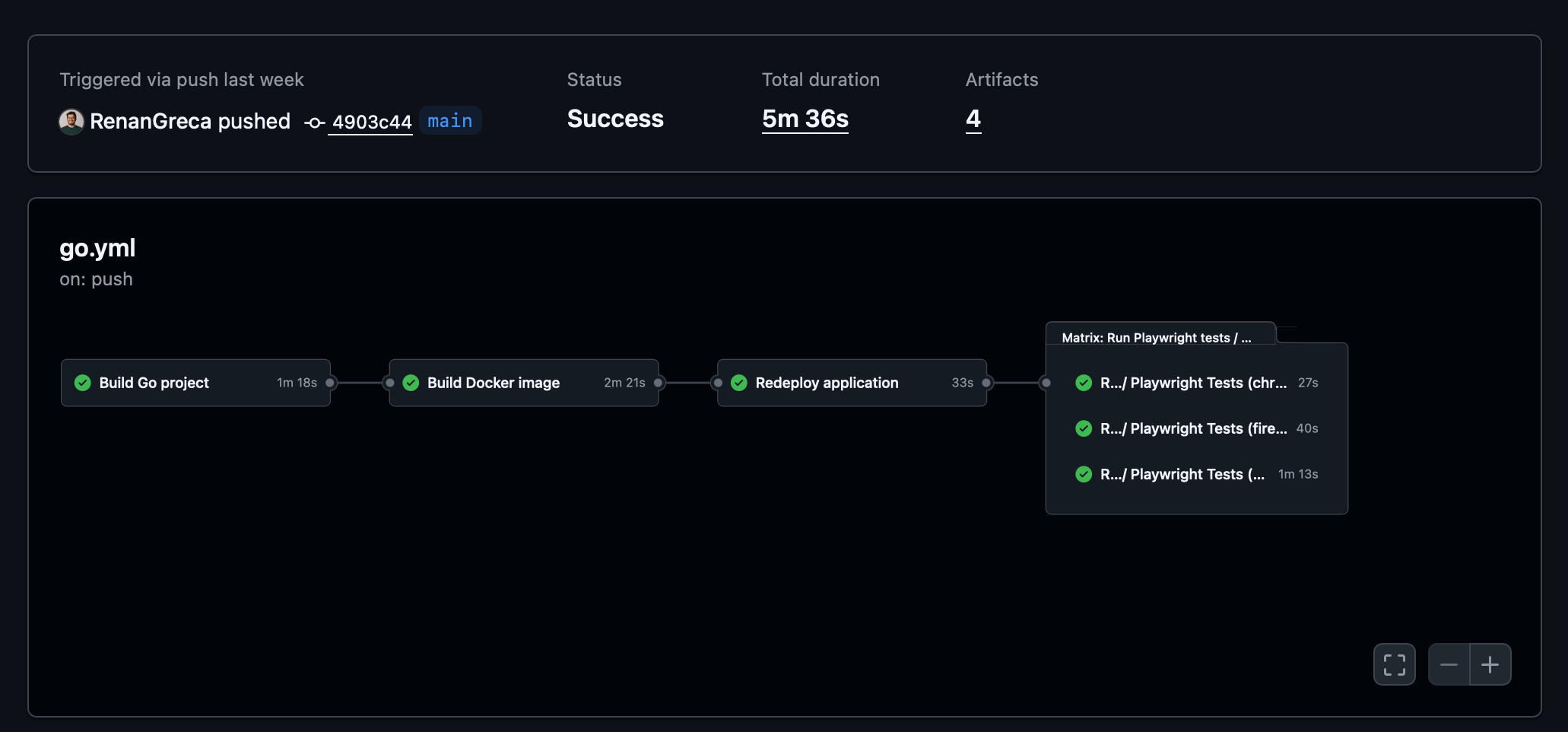Open the main branch label

pyautogui.click(x=450, y=121)
